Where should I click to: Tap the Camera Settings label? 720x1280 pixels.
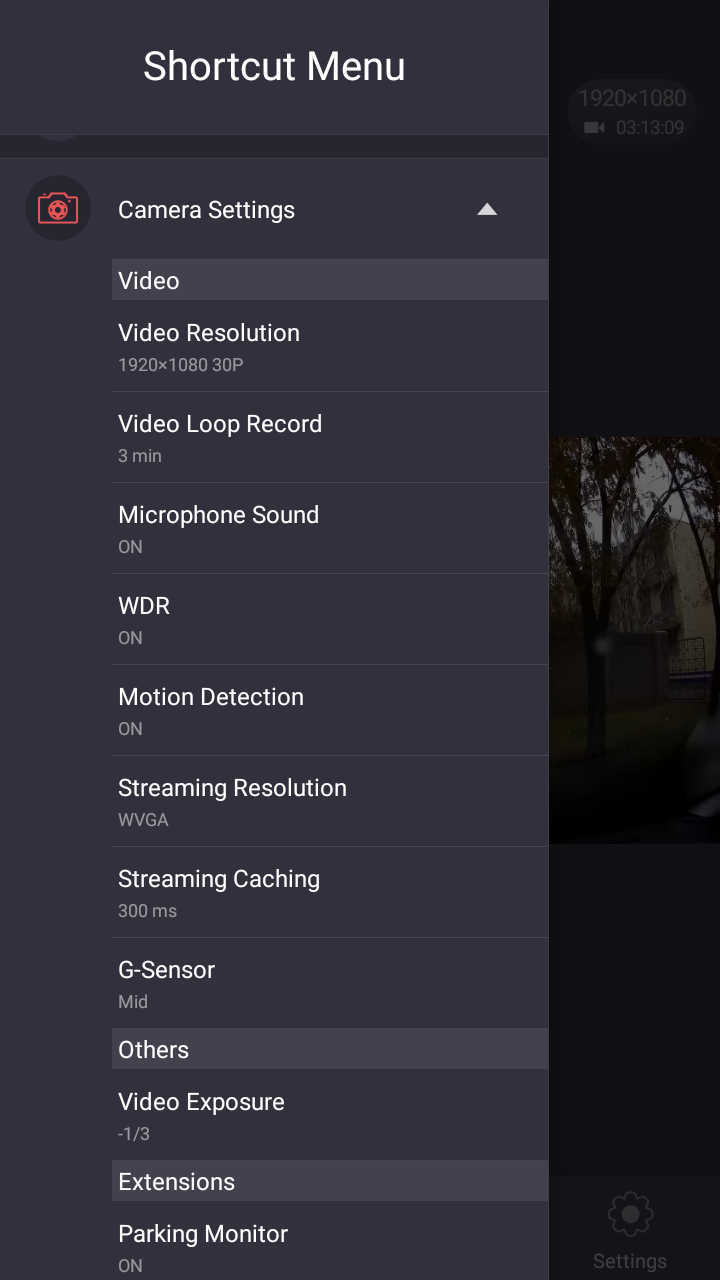coord(207,210)
